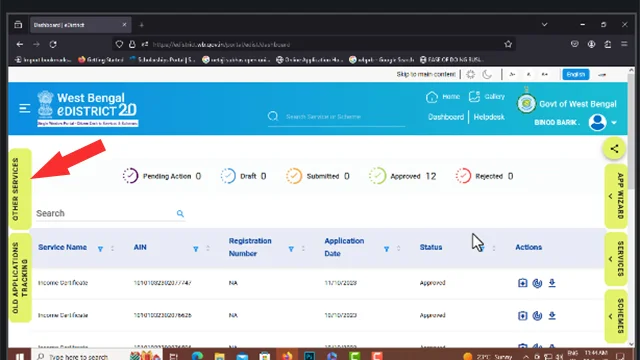Screen dimensions: 640x360
Task: Click the Home house icon in the header
Action: 431,97
